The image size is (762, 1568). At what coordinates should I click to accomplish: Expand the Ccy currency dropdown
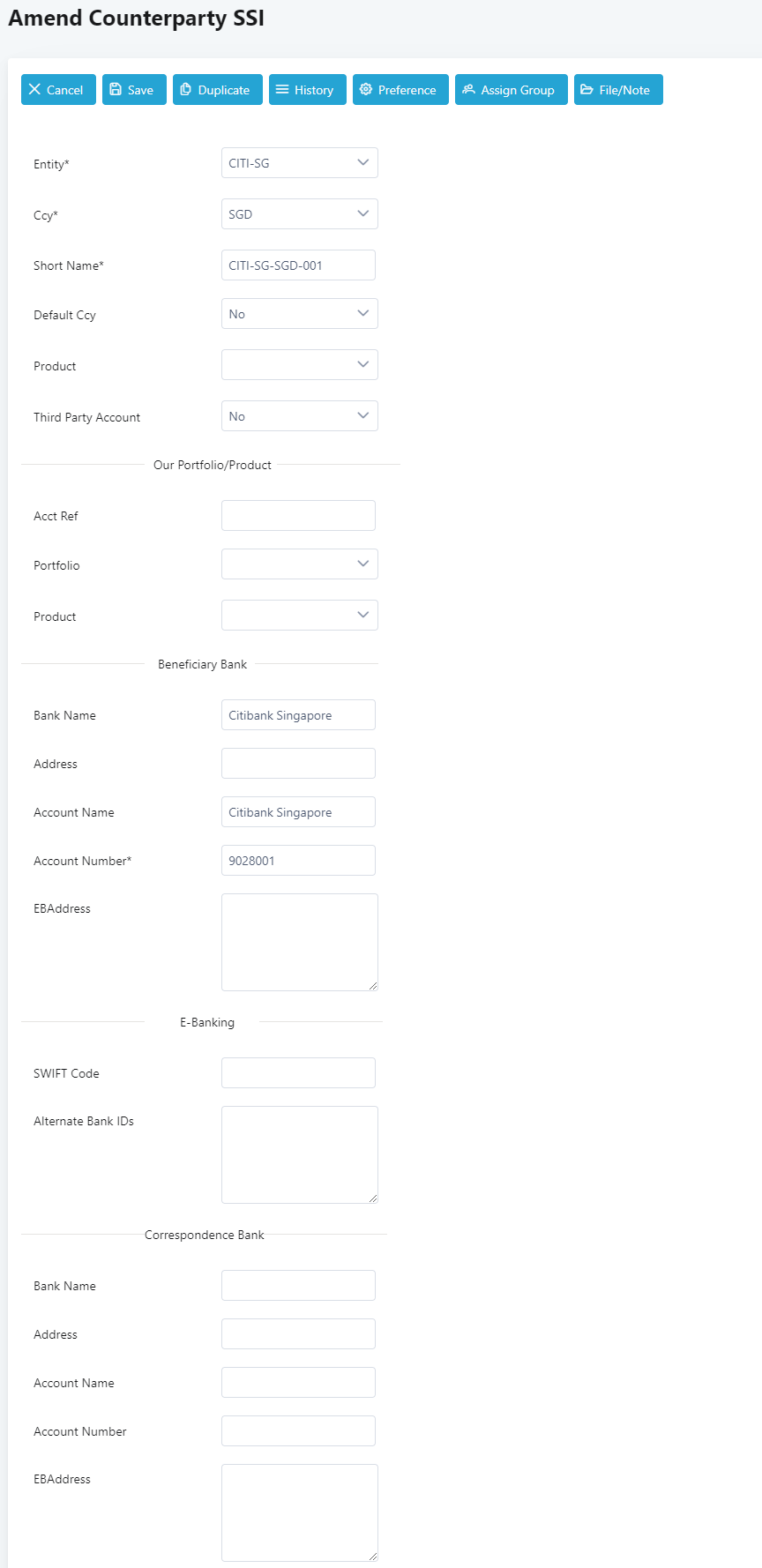click(x=299, y=214)
